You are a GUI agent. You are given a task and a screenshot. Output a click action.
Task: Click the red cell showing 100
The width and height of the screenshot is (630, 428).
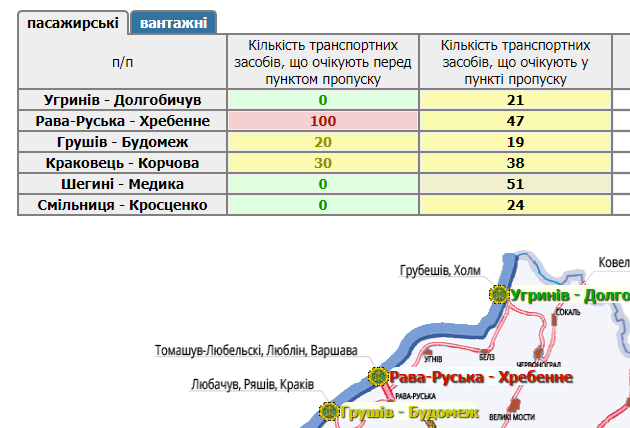coord(323,121)
